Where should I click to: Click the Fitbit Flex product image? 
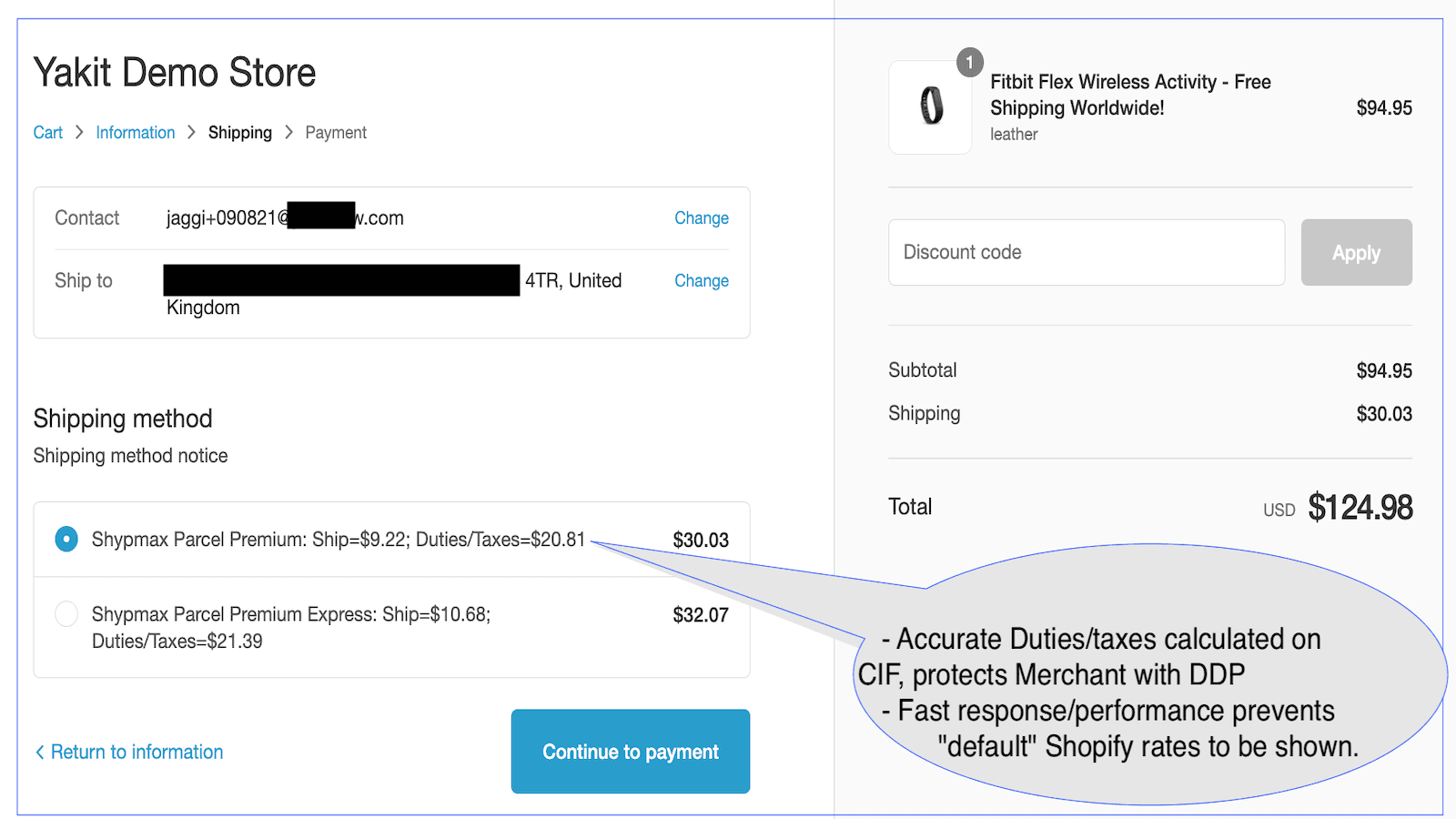tap(930, 106)
